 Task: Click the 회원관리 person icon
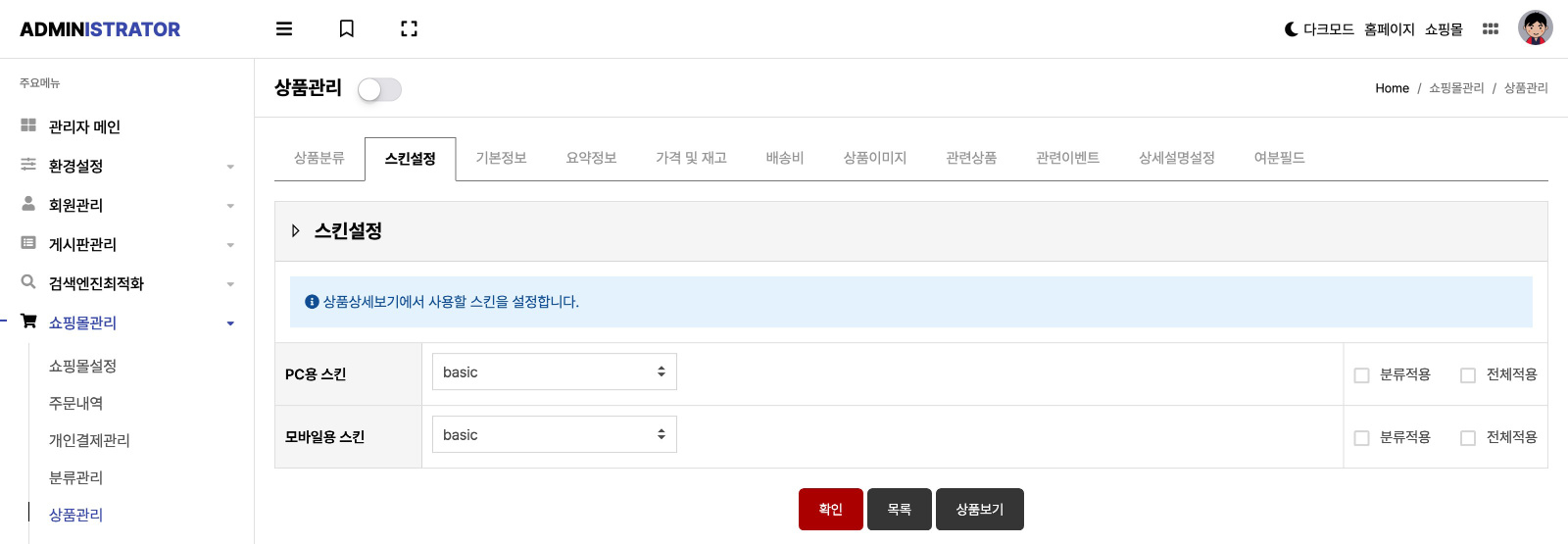point(28,204)
